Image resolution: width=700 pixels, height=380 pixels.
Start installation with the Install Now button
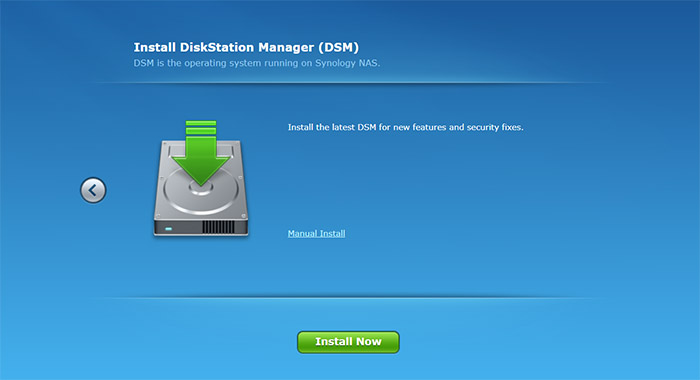coord(348,342)
